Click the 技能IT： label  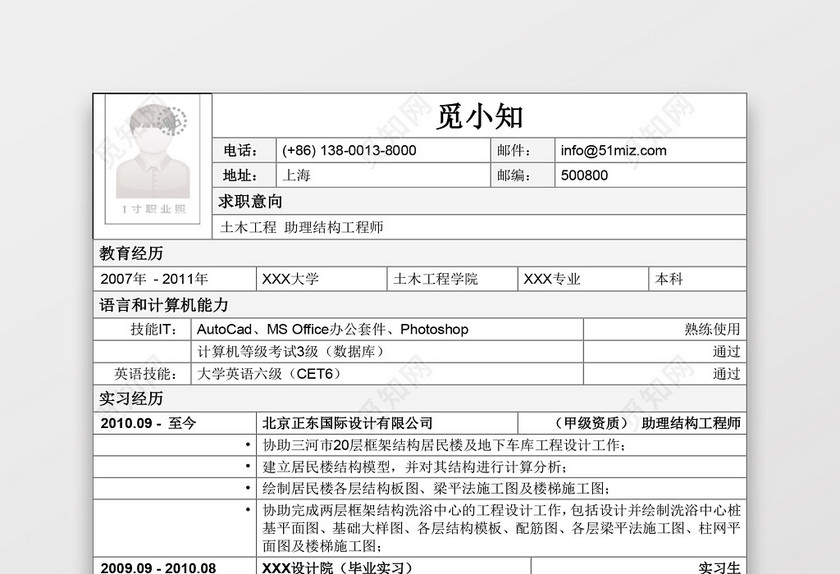[154, 329]
